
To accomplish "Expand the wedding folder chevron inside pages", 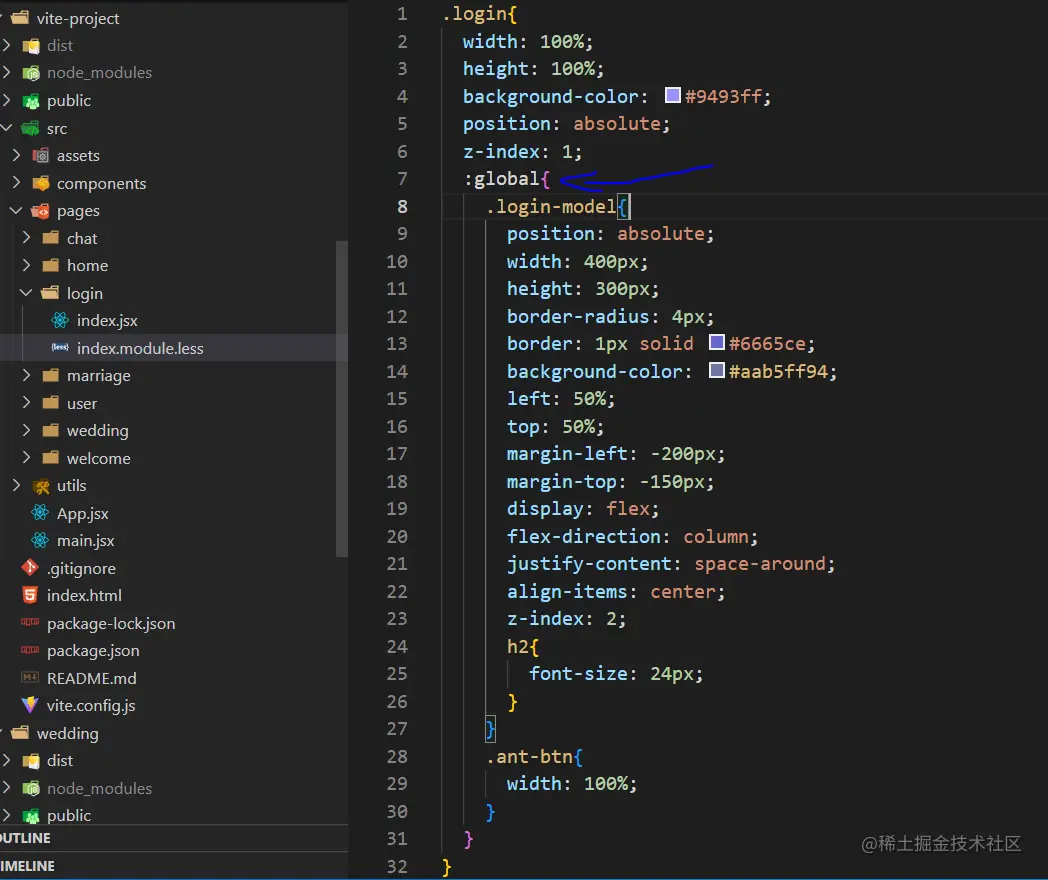I will click(x=27, y=430).
